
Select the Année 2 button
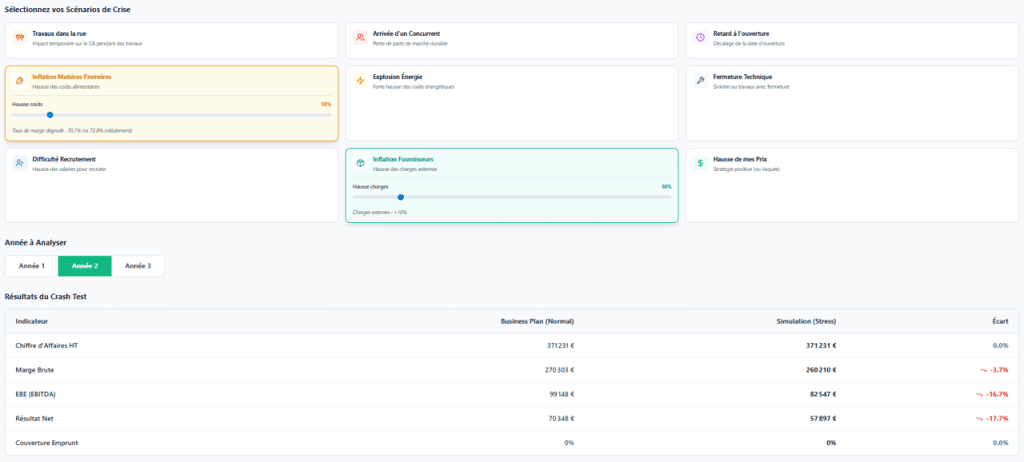pyautogui.click(x=85, y=266)
